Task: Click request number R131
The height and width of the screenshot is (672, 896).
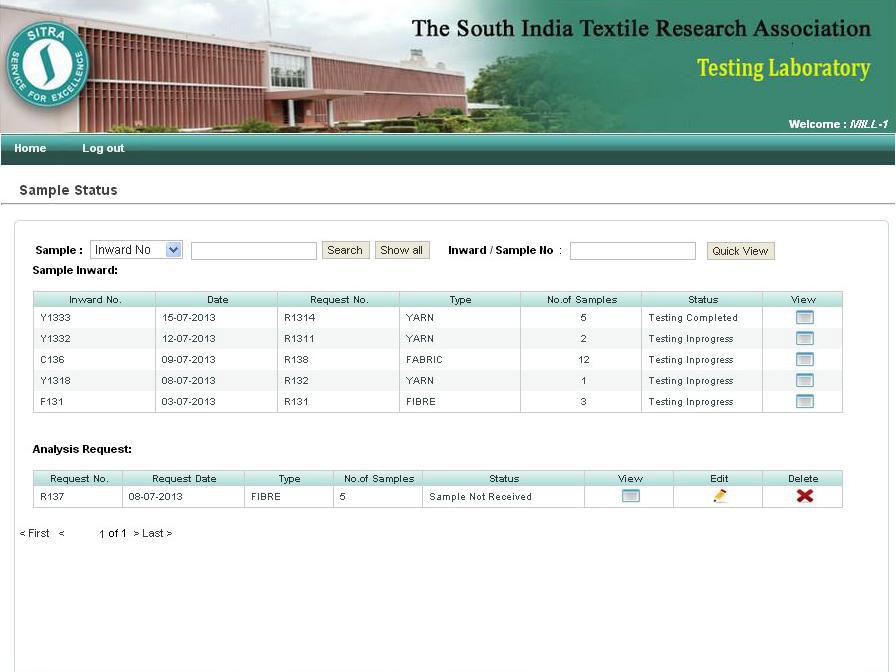Action: (296, 402)
